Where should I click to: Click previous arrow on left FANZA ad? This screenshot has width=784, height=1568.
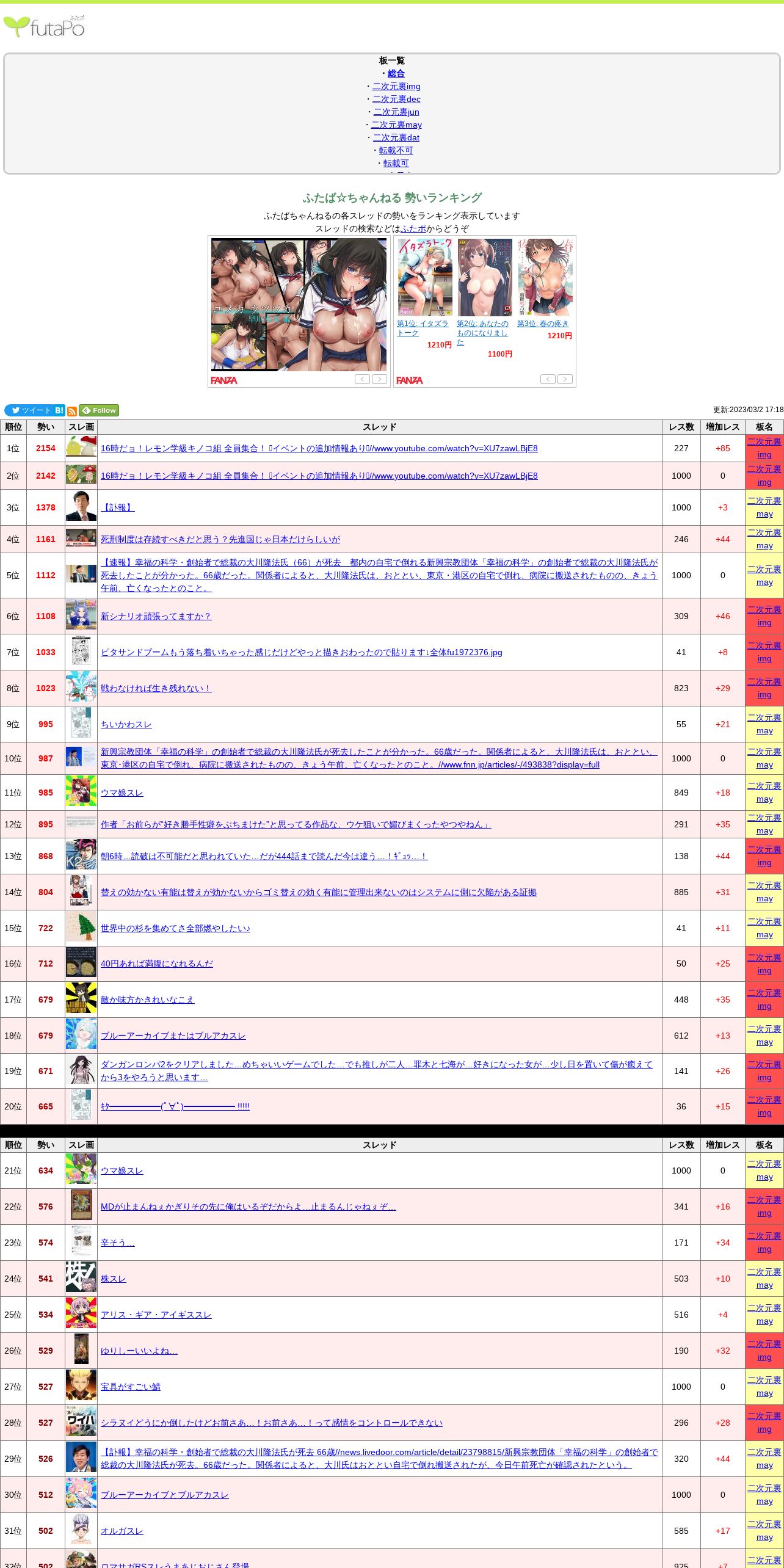[x=362, y=379]
